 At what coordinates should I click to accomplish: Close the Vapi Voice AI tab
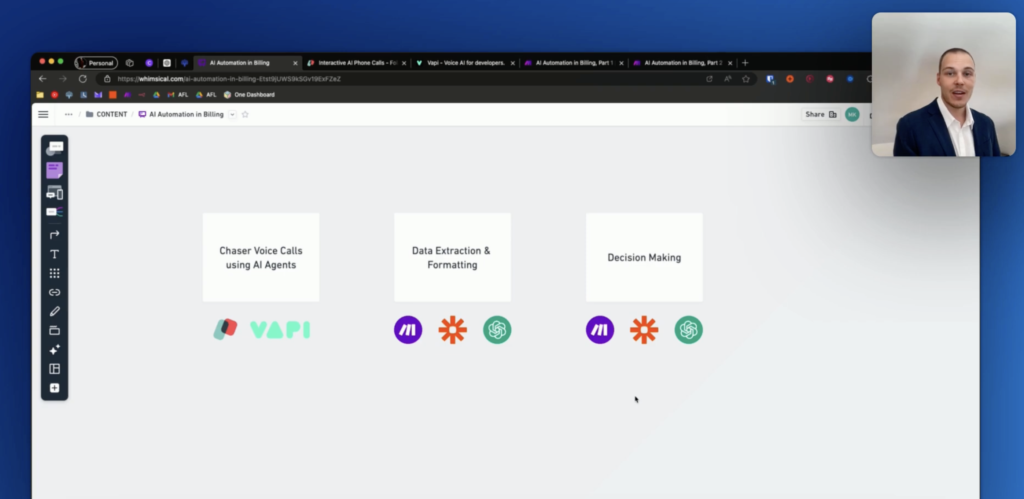point(513,63)
